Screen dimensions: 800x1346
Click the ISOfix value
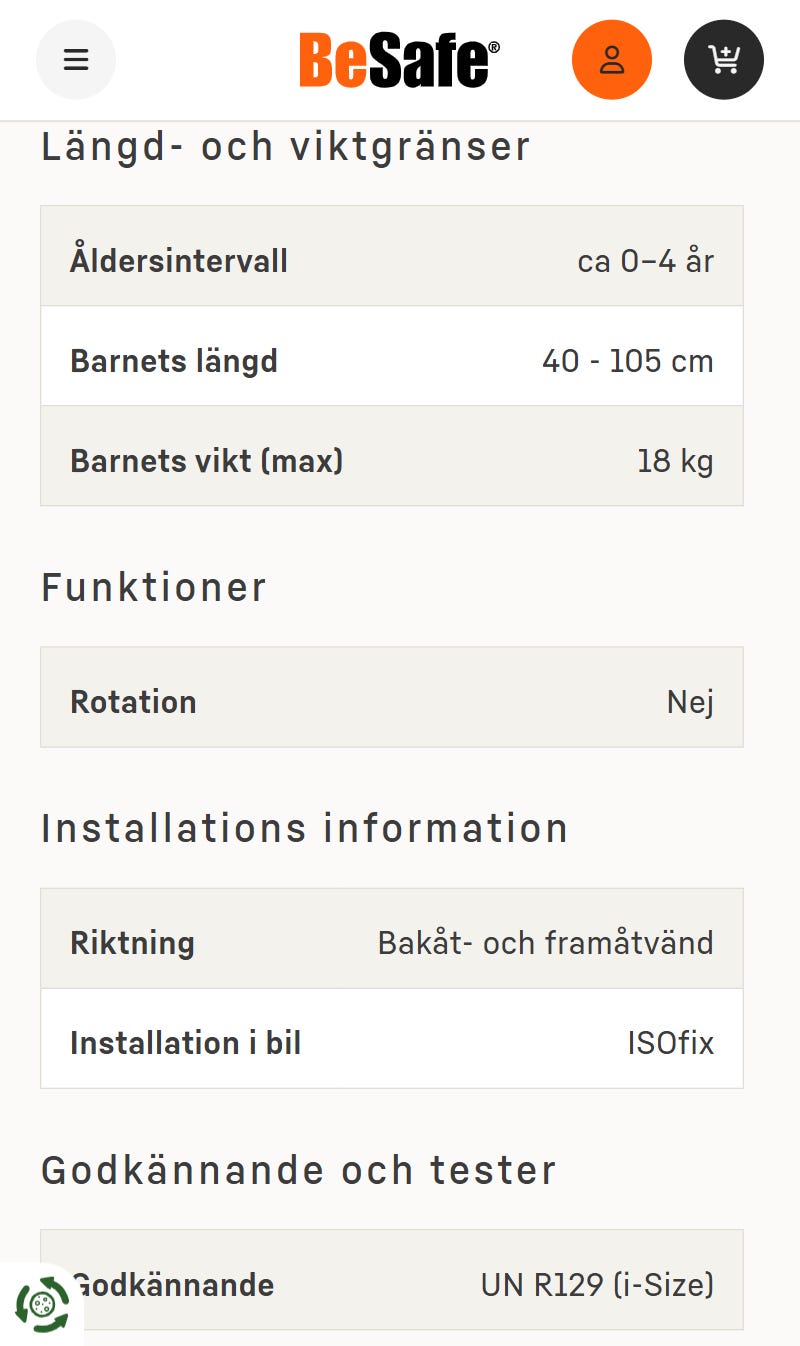tap(670, 1043)
